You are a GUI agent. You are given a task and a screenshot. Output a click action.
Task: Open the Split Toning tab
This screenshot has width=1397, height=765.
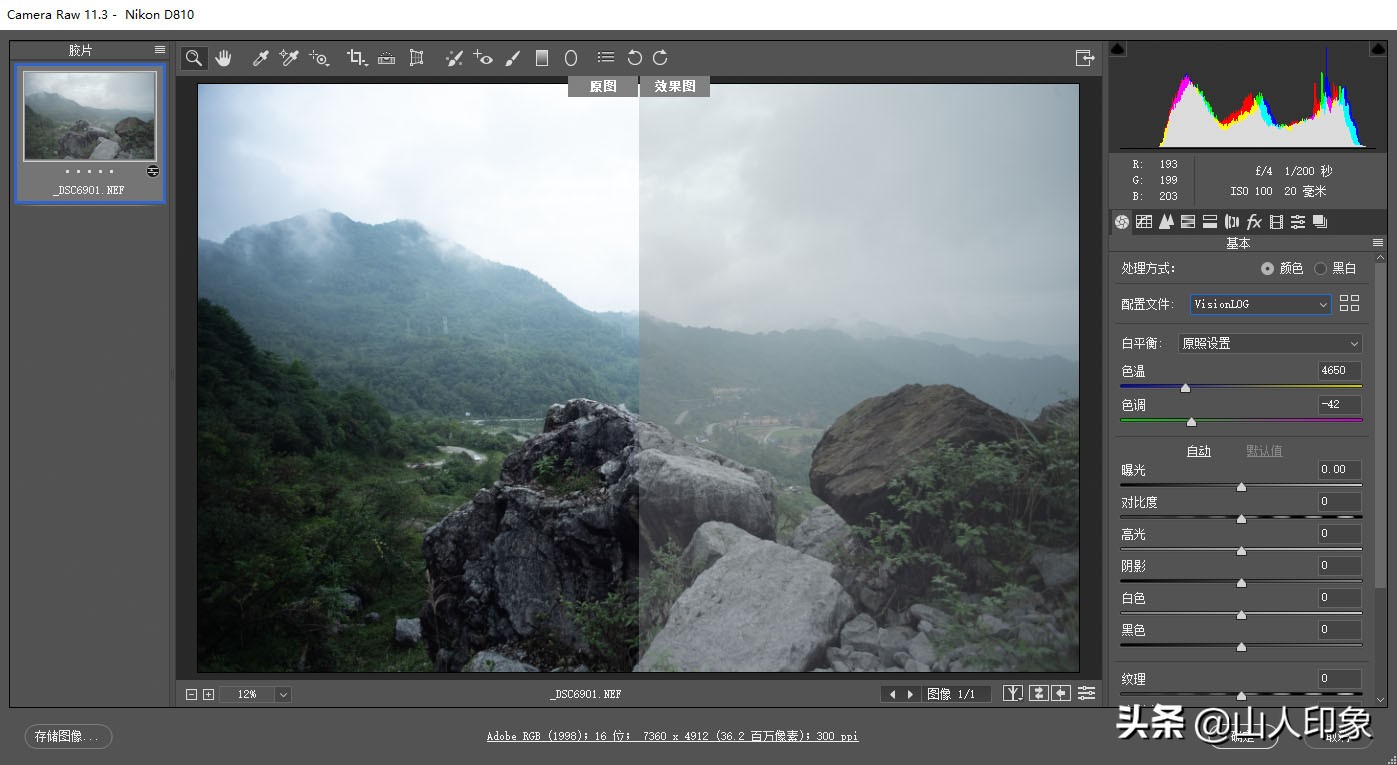[1210, 222]
